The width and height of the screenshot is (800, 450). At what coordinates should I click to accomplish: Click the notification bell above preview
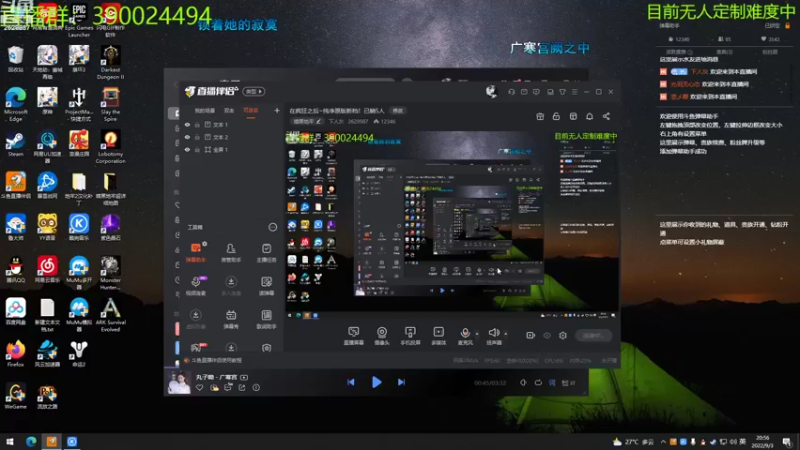pyautogui.click(x=589, y=116)
